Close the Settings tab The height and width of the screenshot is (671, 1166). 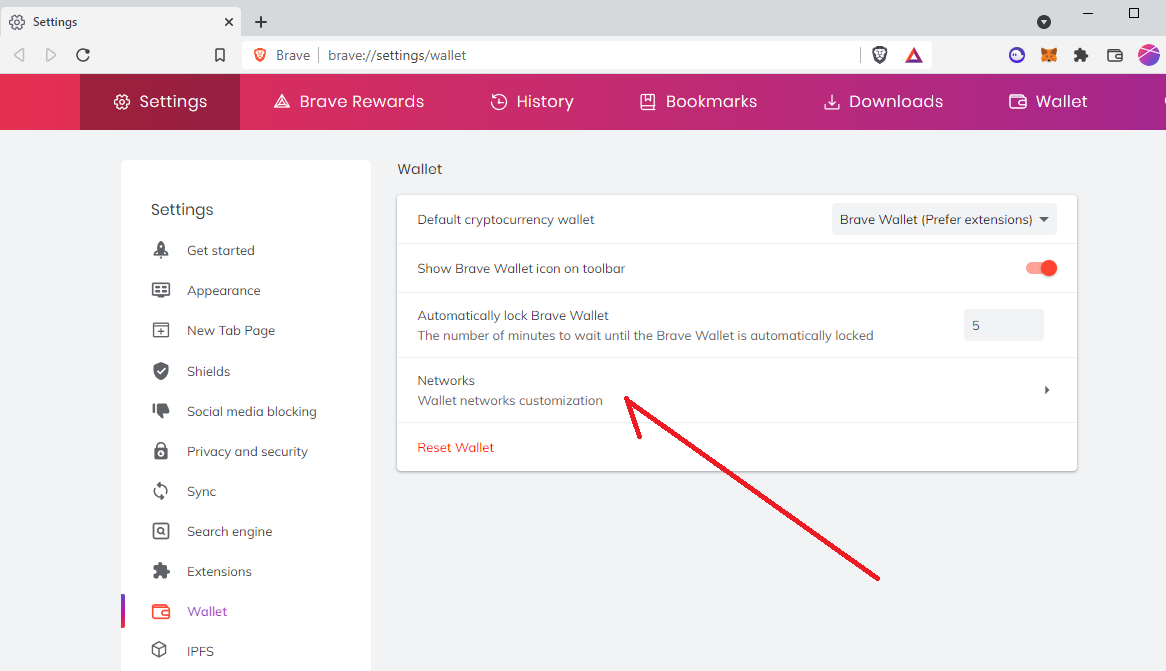tap(229, 22)
